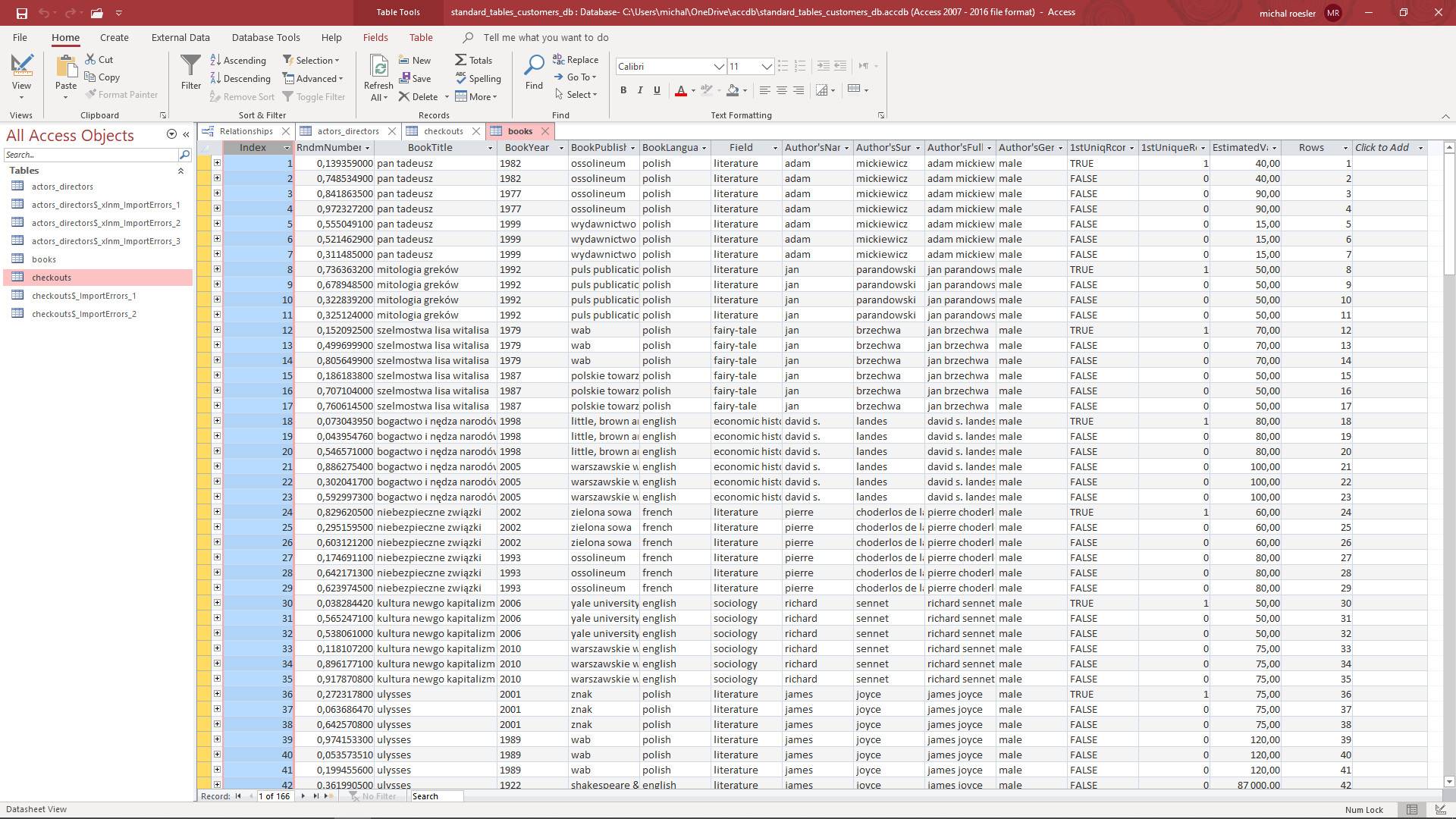The height and width of the screenshot is (819, 1456).
Task: Open font color picker dropdown arrow
Action: pos(693,90)
